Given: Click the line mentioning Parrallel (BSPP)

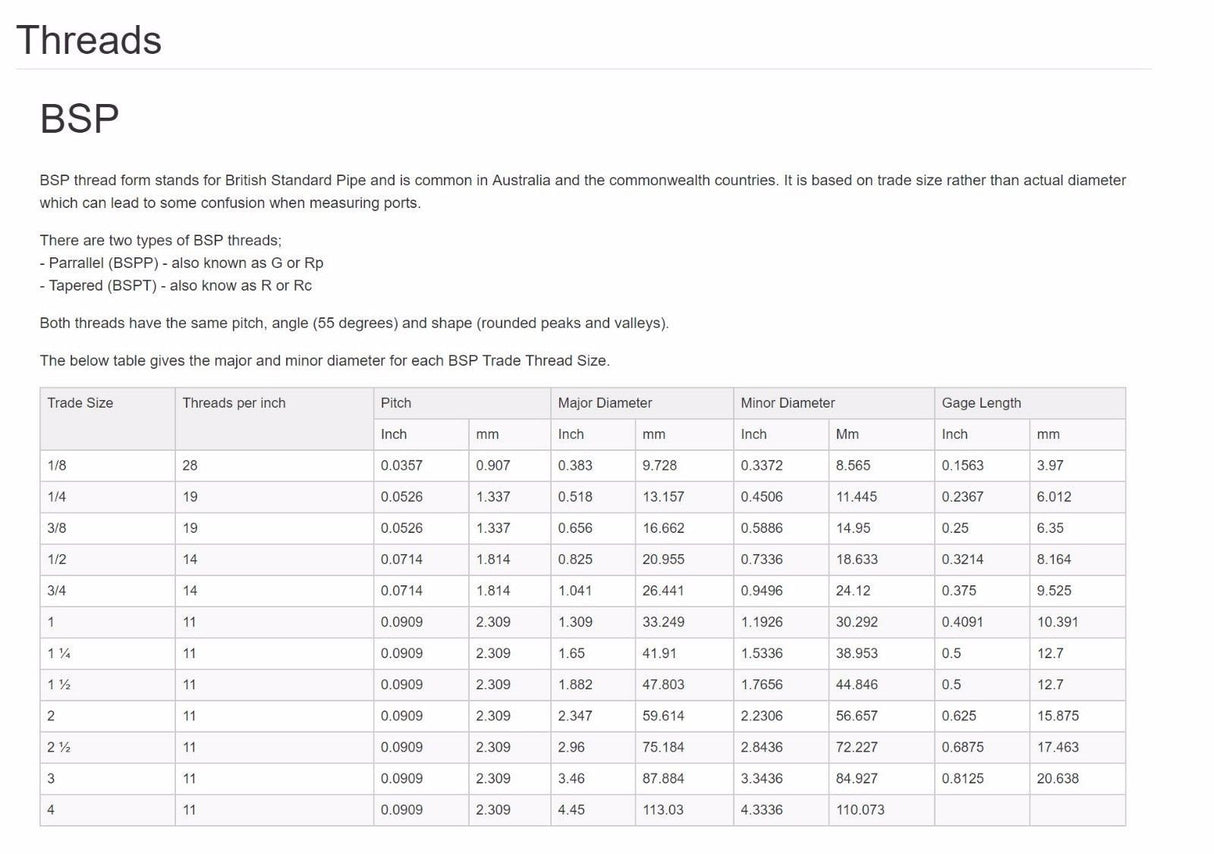Looking at the screenshot, I should 182,263.
